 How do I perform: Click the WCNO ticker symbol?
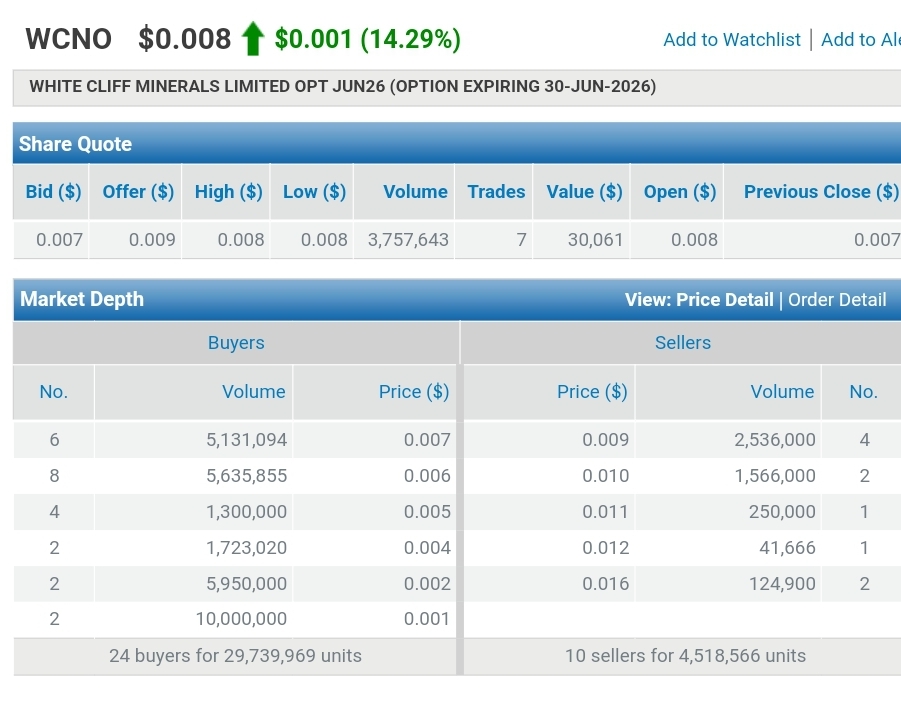tap(68, 39)
